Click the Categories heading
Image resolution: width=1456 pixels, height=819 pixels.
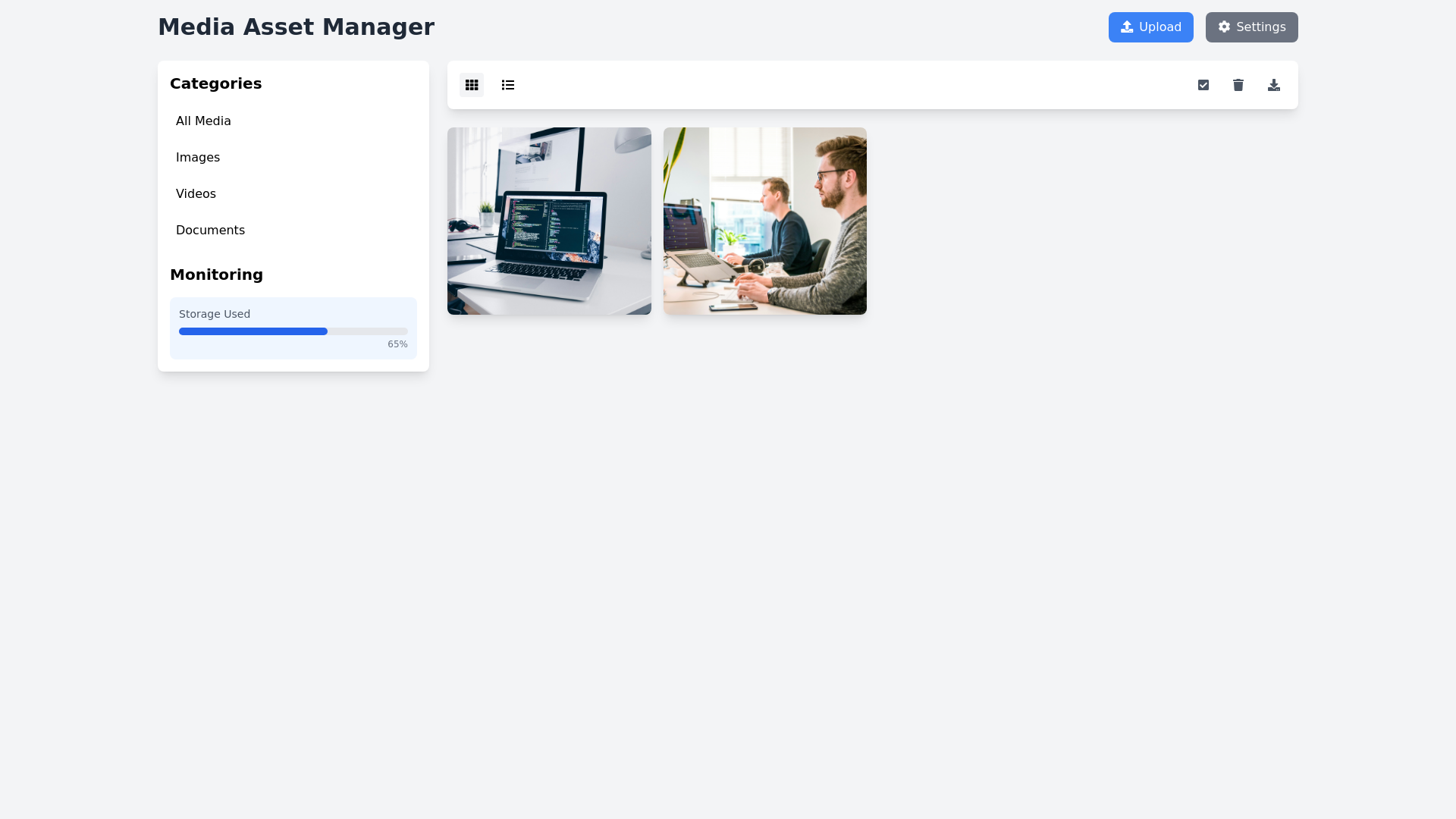(x=215, y=83)
